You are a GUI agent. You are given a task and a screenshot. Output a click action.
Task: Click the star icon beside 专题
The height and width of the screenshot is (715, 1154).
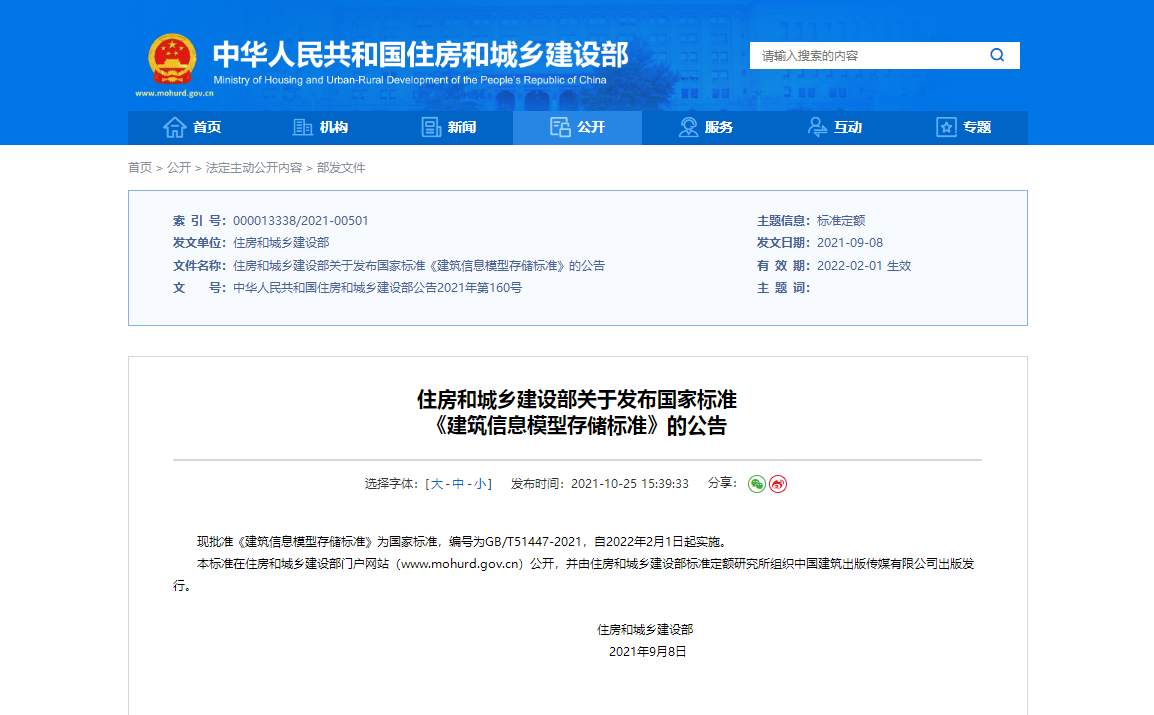pos(946,127)
